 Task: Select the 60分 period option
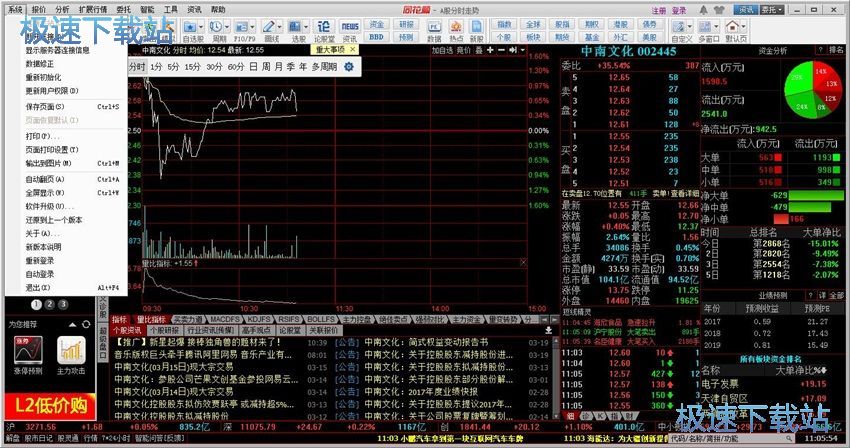(236, 67)
